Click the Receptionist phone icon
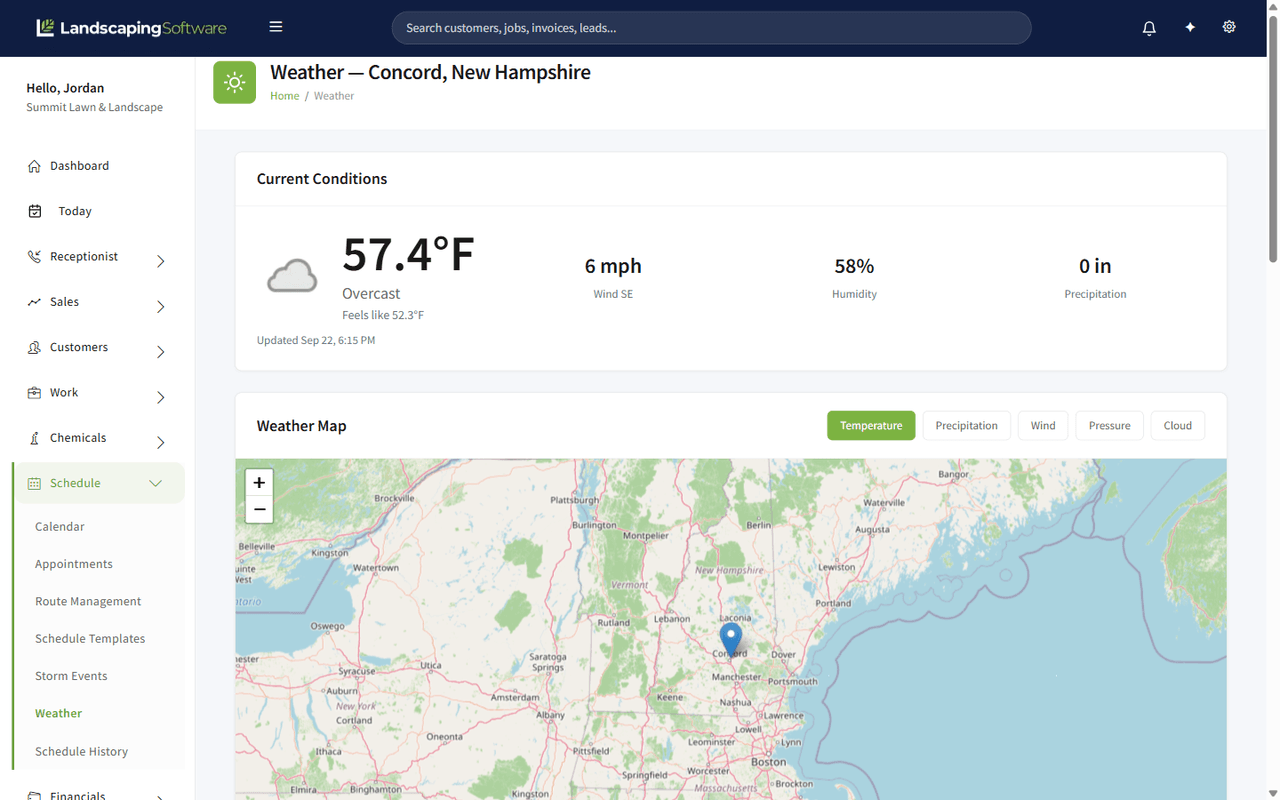 tap(34, 257)
